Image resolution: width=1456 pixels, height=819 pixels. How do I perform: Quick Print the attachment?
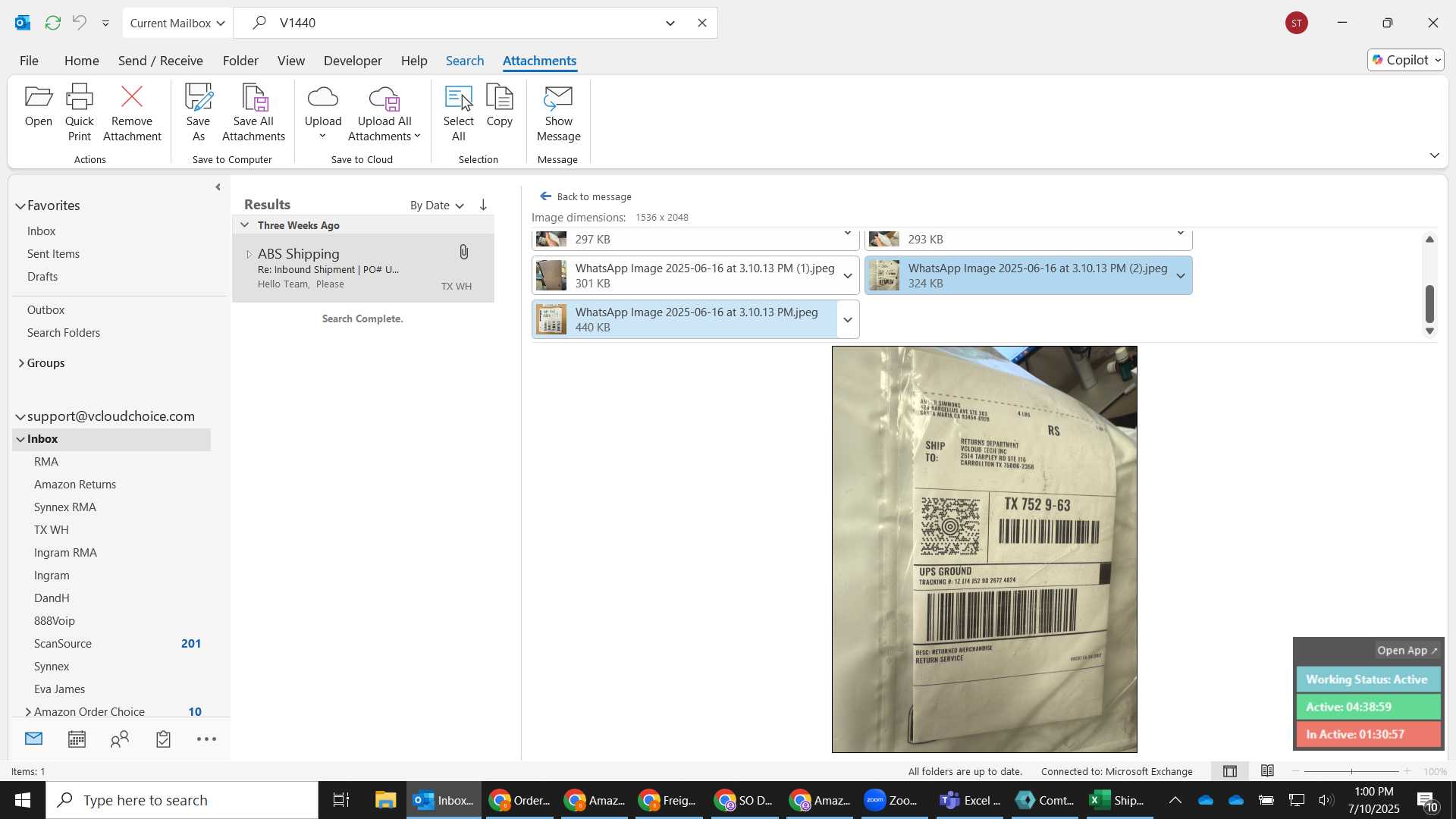click(x=79, y=112)
